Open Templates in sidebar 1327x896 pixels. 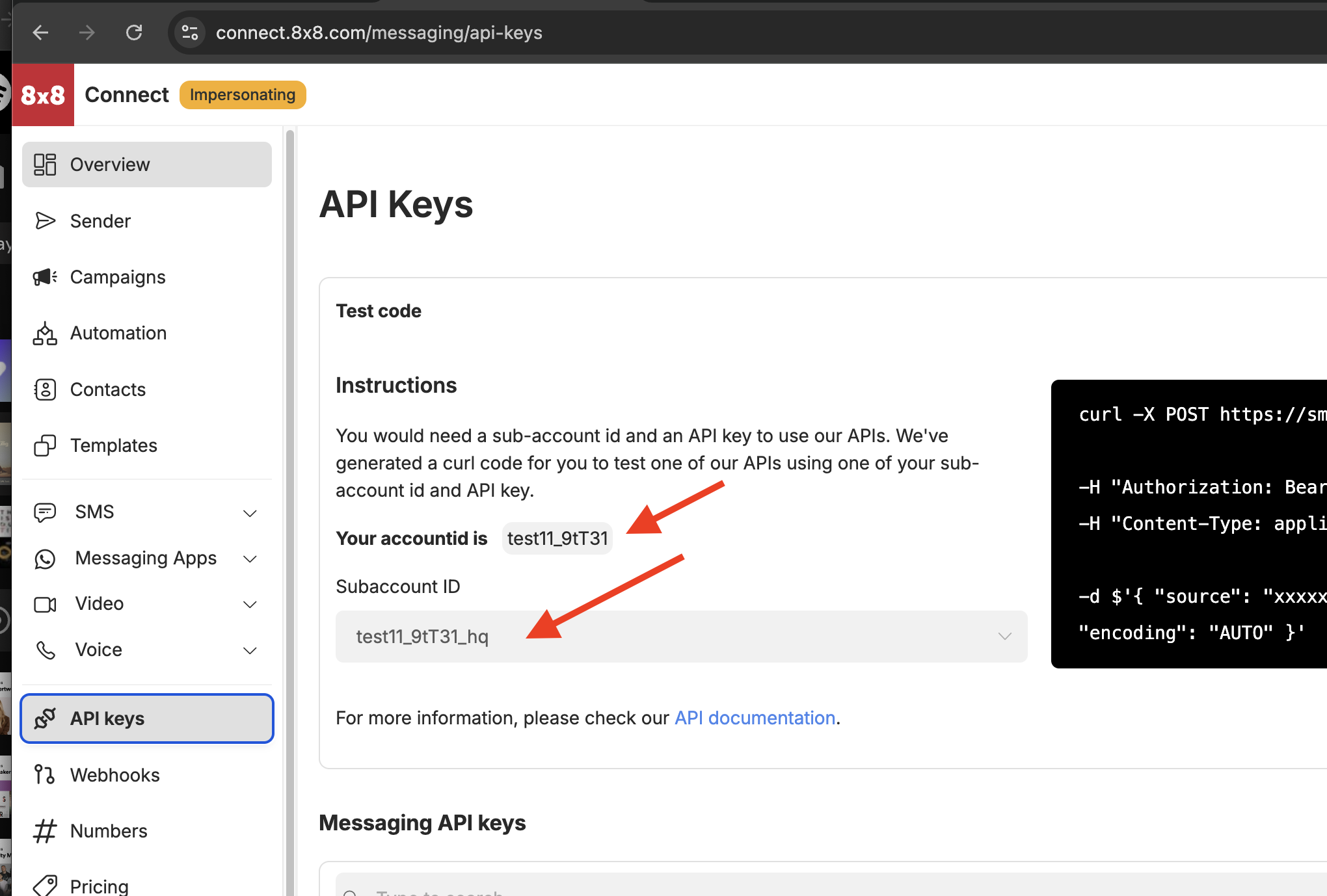coord(147,445)
